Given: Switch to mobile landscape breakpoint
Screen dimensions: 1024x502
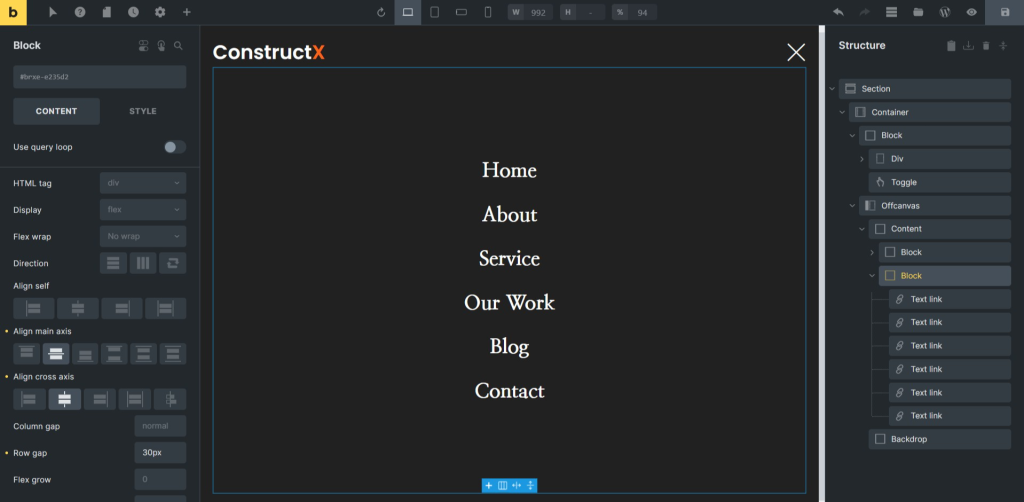Looking at the screenshot, I should click(x=461, y=12).
